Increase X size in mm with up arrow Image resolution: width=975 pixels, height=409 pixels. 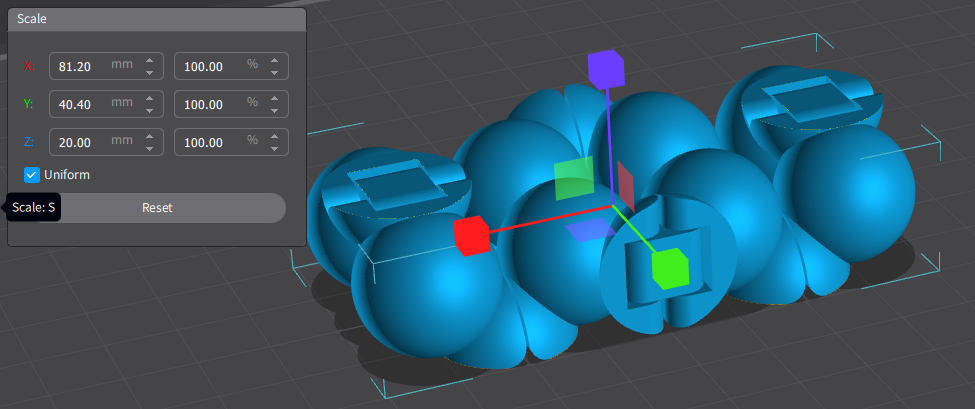click(x=149, y=60)
